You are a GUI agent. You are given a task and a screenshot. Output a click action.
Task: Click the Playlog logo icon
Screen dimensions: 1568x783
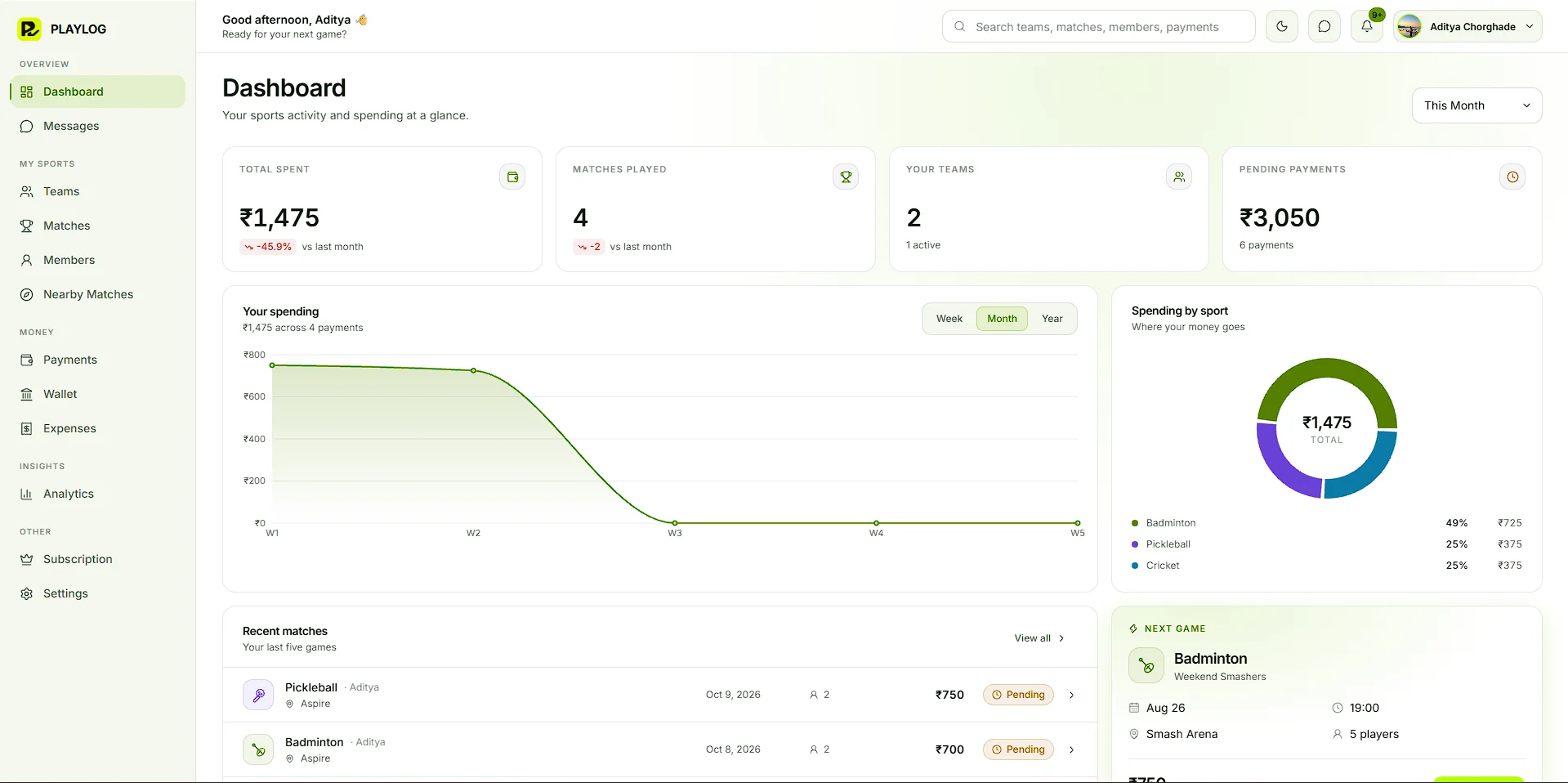(29, 29)
